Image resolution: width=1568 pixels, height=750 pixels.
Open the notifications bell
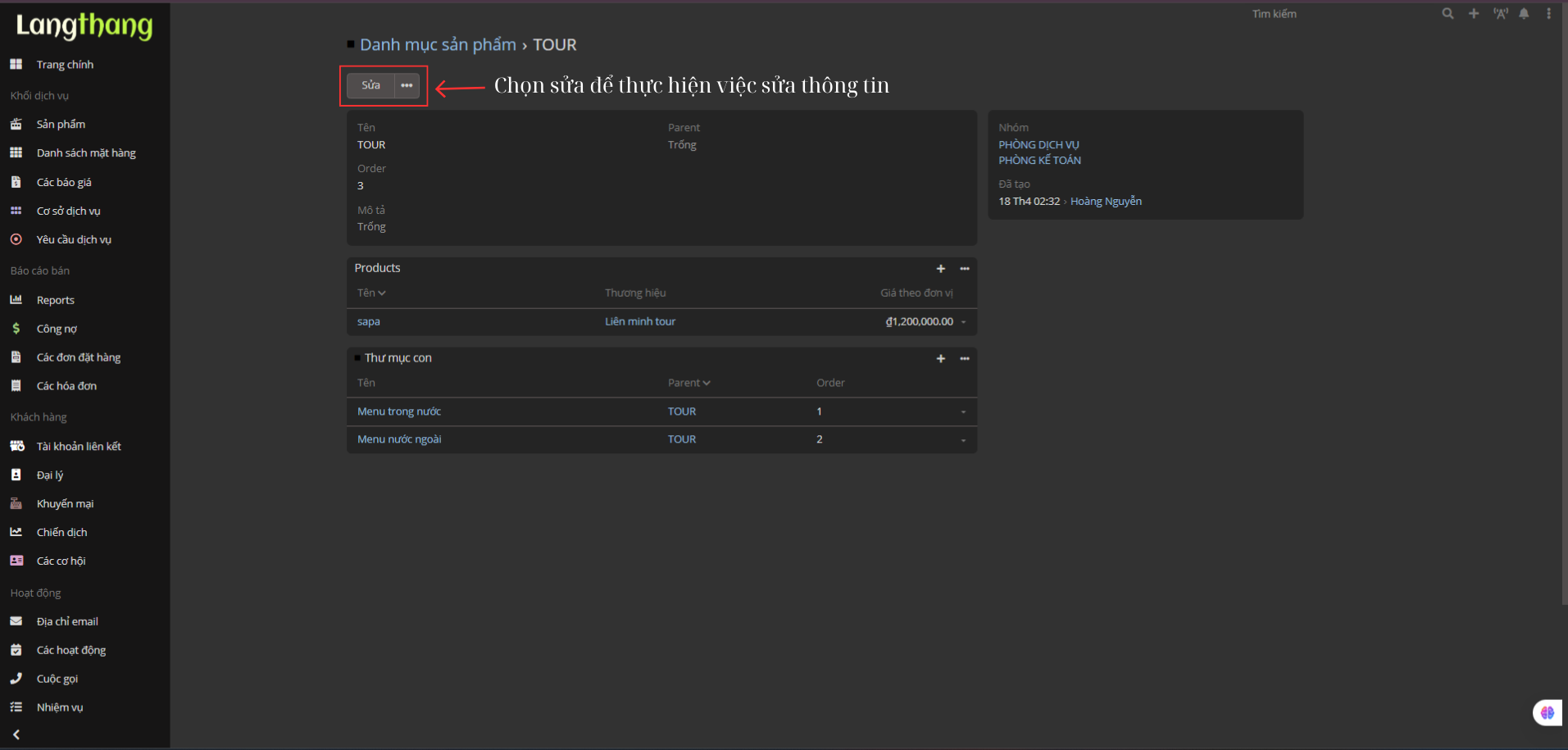[x=1524, y=14]
